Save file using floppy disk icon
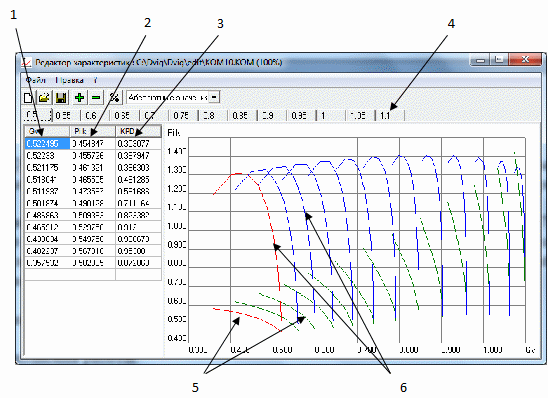548x398 pixels. (x=61, y=97)
